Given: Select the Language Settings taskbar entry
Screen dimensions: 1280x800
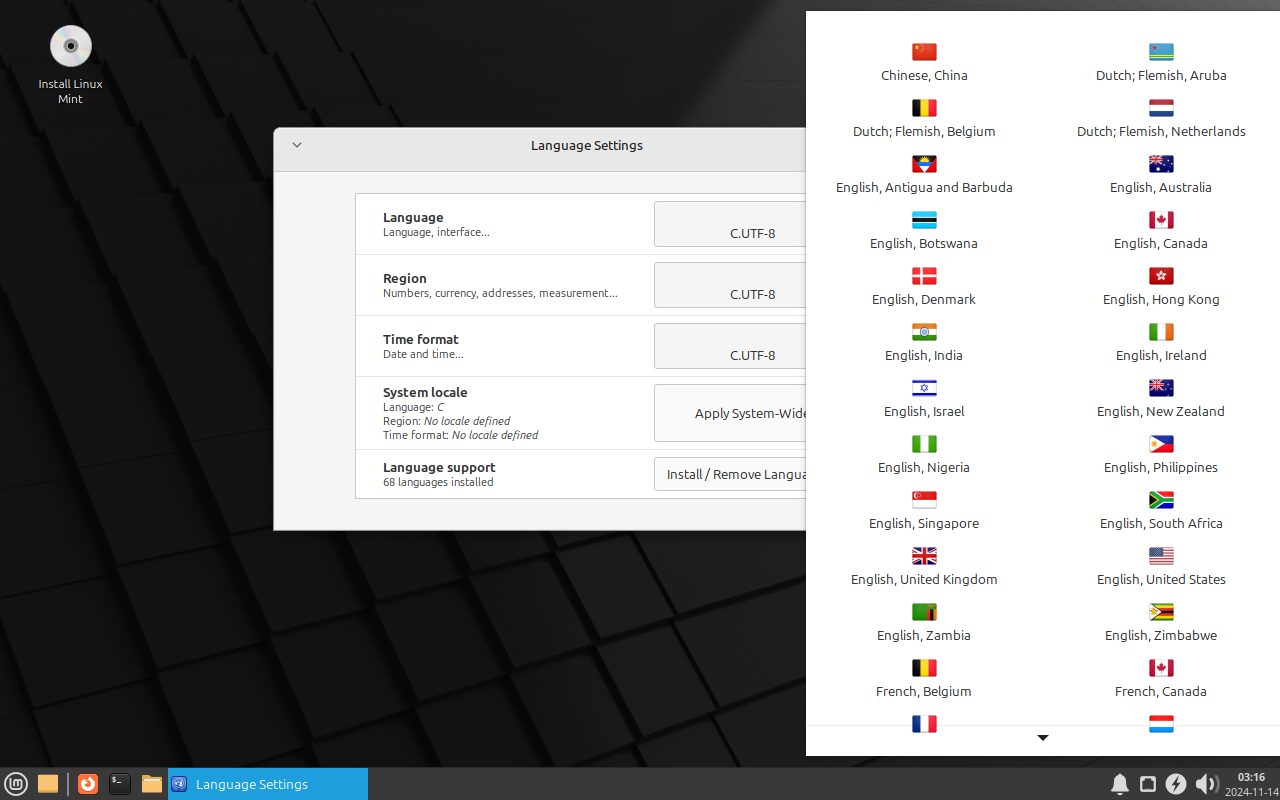Looking at the screenshot, I should click(268, 784).
